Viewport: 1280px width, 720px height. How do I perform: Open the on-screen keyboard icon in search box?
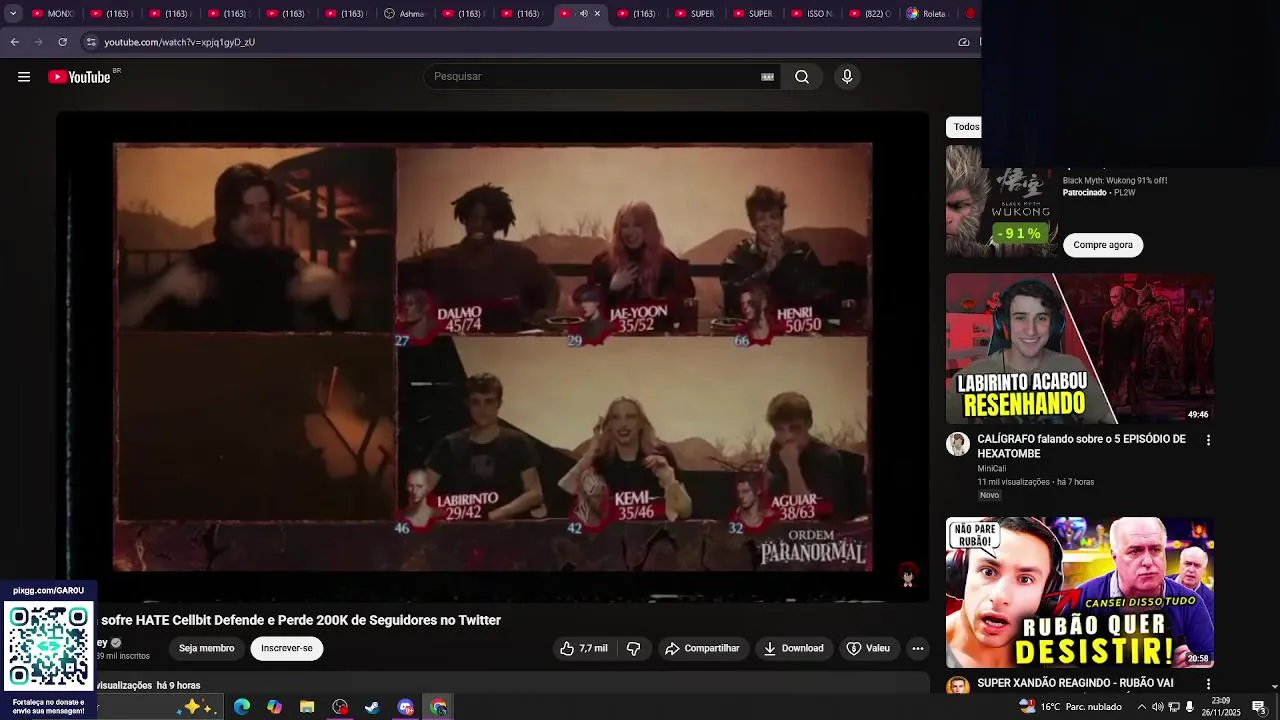click(768, 77)
